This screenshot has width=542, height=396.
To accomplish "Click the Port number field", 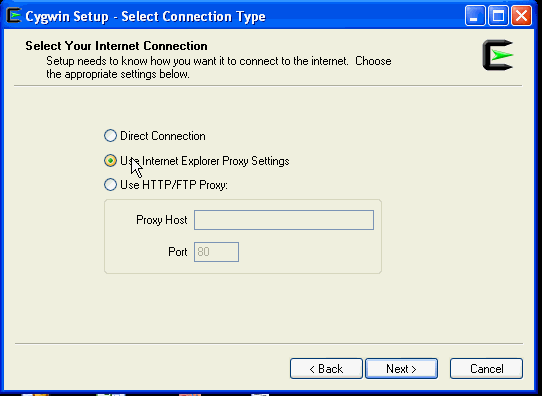I will tap(216, 252).
